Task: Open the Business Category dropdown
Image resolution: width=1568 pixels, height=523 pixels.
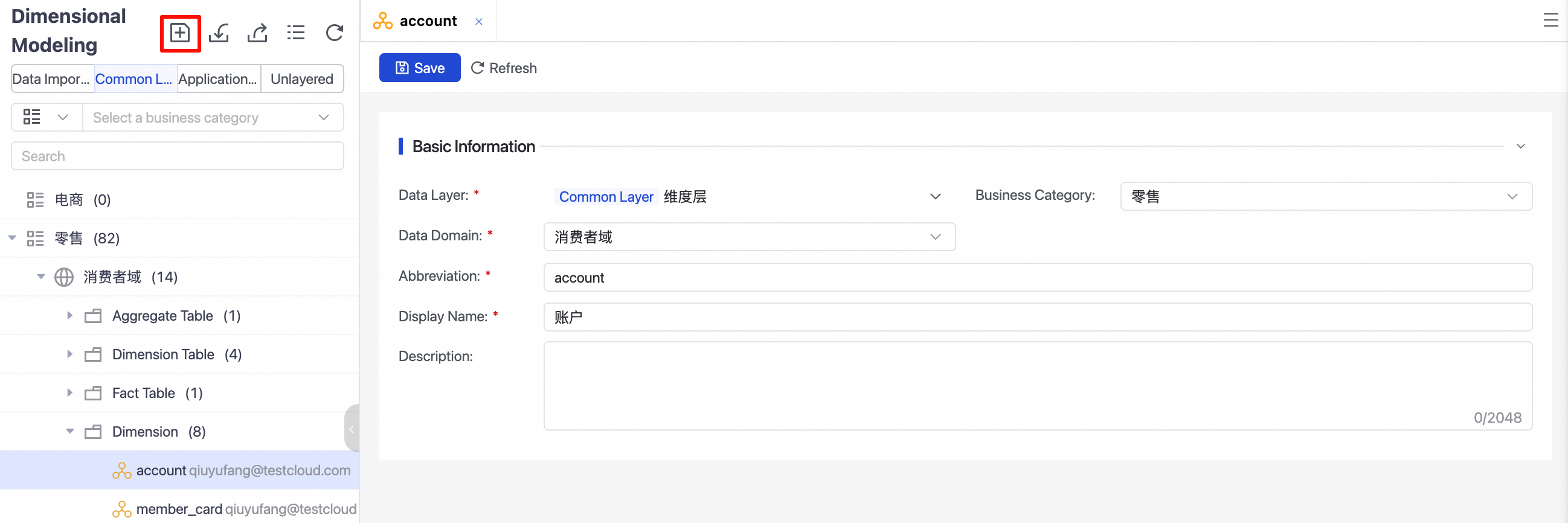Action: (1325, 197)
